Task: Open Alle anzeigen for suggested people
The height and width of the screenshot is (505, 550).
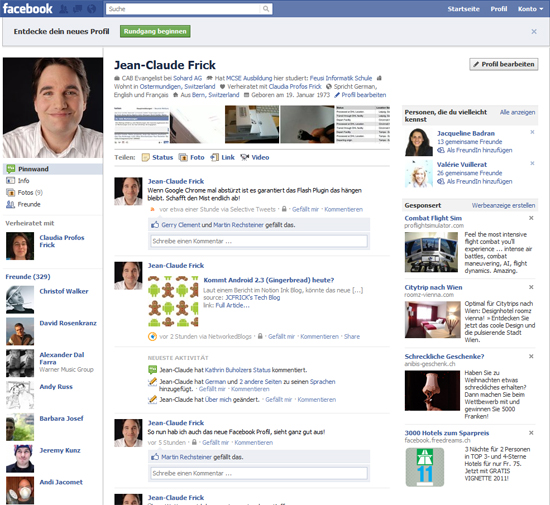Action: [x=517, y=112]
